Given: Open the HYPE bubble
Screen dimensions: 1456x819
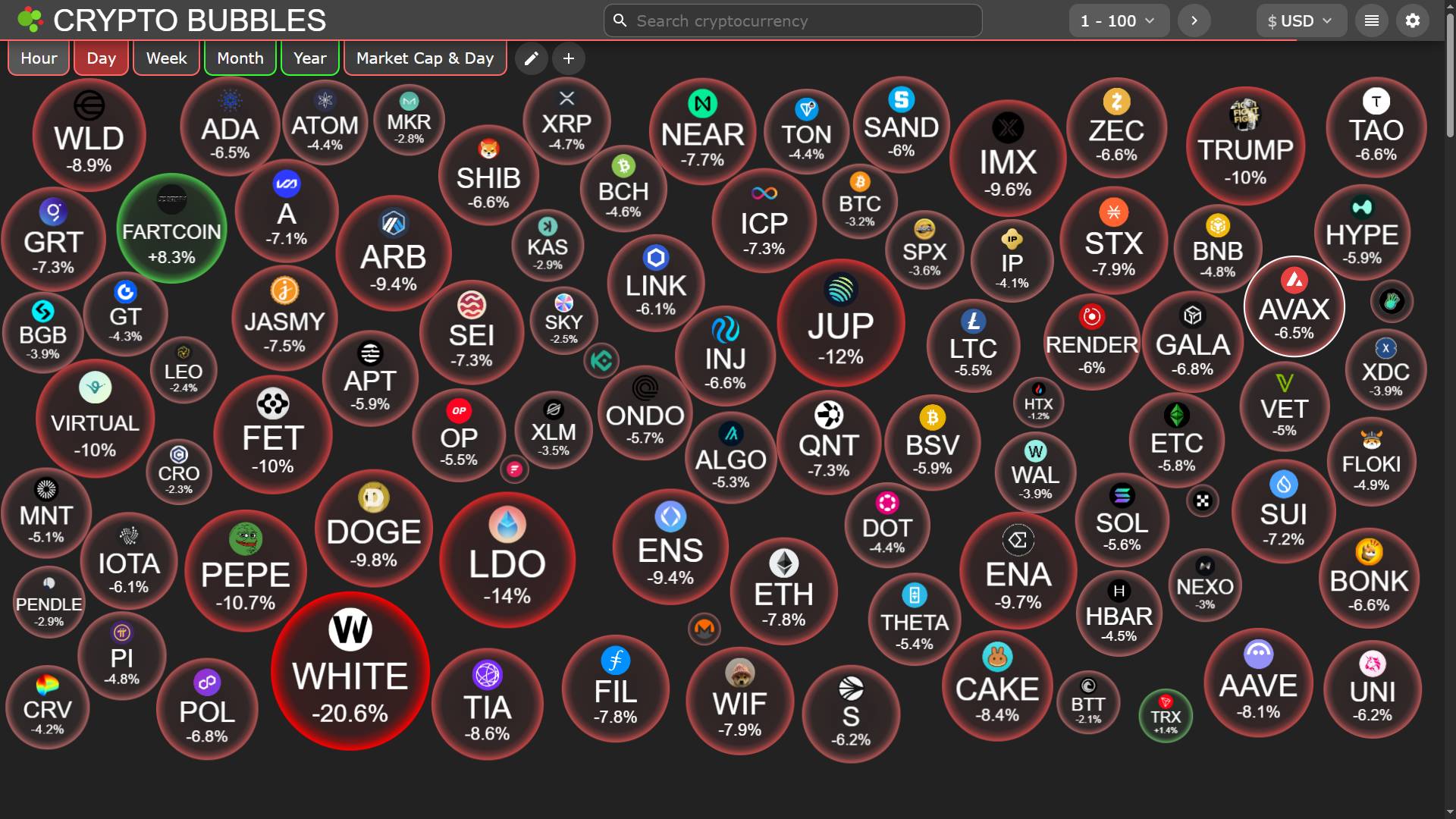Looking at the screenshot, I should [x=1363, y=232].
